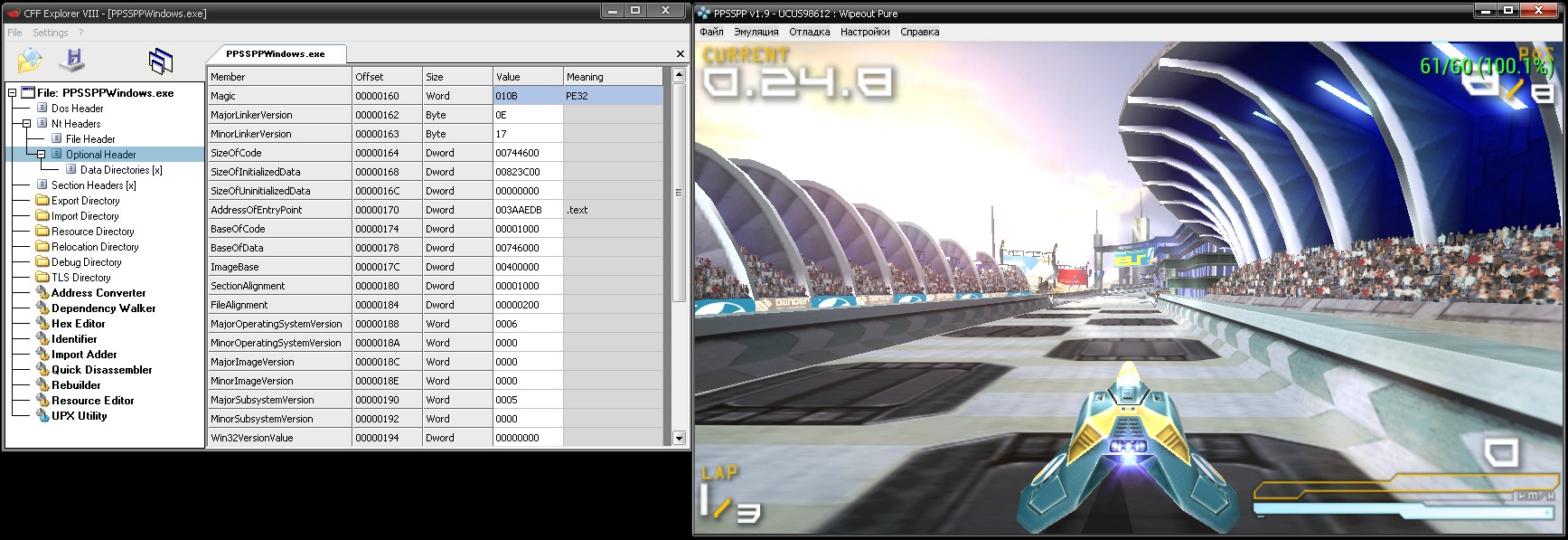Click the Debug Directory folder icon
This screenshot has width=1568, height=540.
point(42,261)
